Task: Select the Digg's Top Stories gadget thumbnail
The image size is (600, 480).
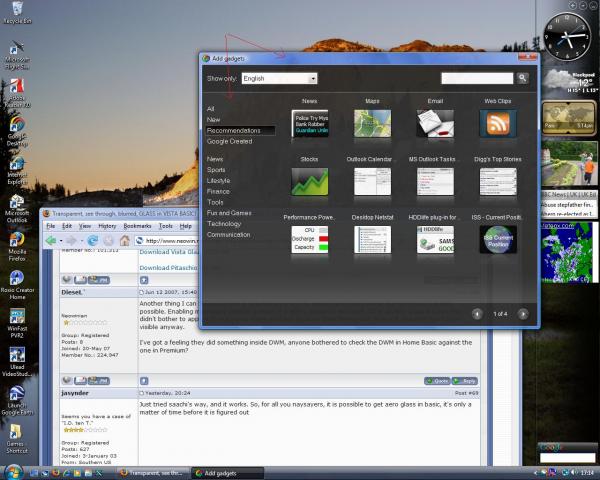Action: pyautogui.click(x=498, y=181)
